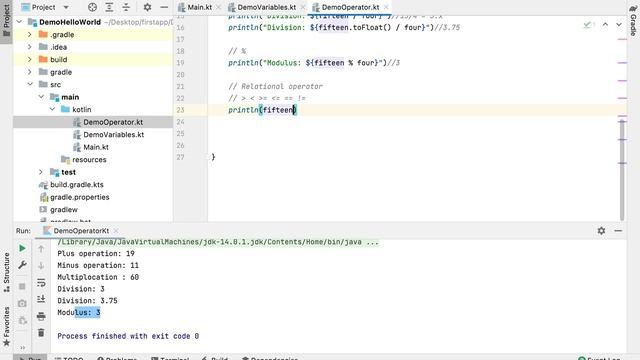This screenshot has height=360, width=640.
Task: Expand the .idea folder
Action: click(30, 47)
